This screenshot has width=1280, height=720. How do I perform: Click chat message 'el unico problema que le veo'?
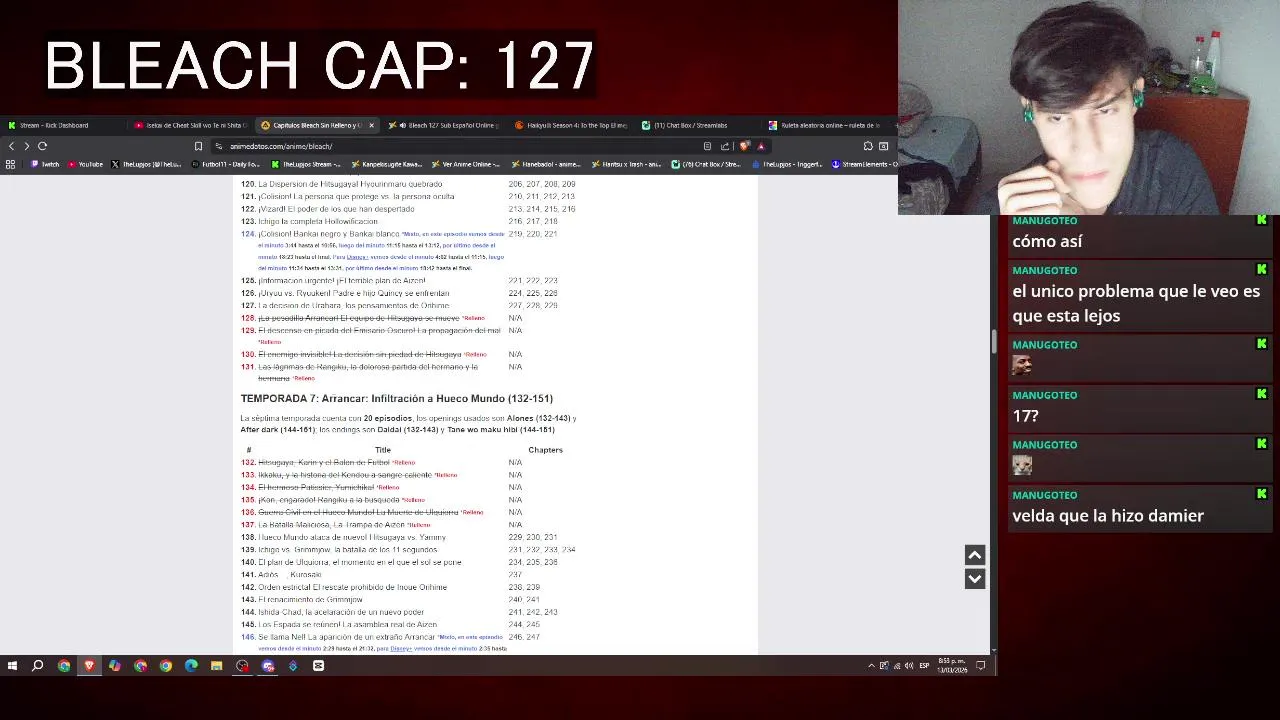click(1136, 303)
